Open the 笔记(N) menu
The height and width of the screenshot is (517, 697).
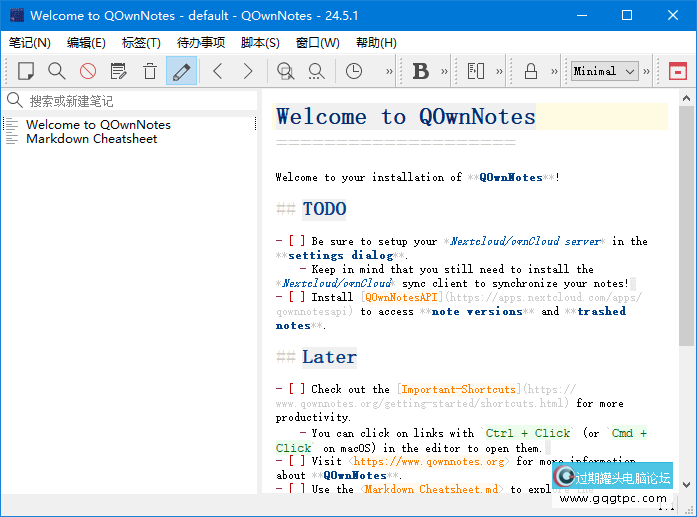tap(30, 43)
